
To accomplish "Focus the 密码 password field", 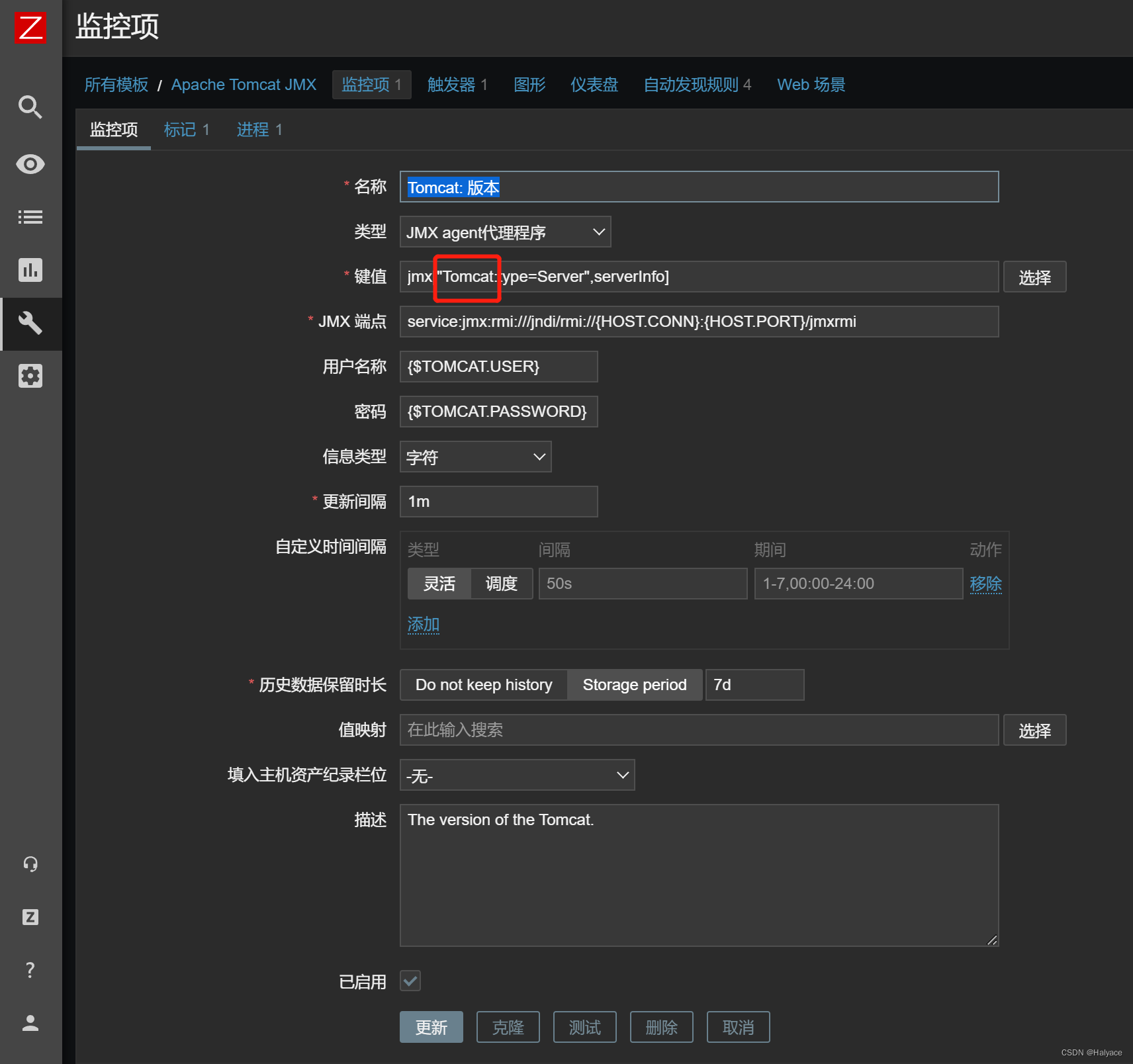I will tap(498, 412).
